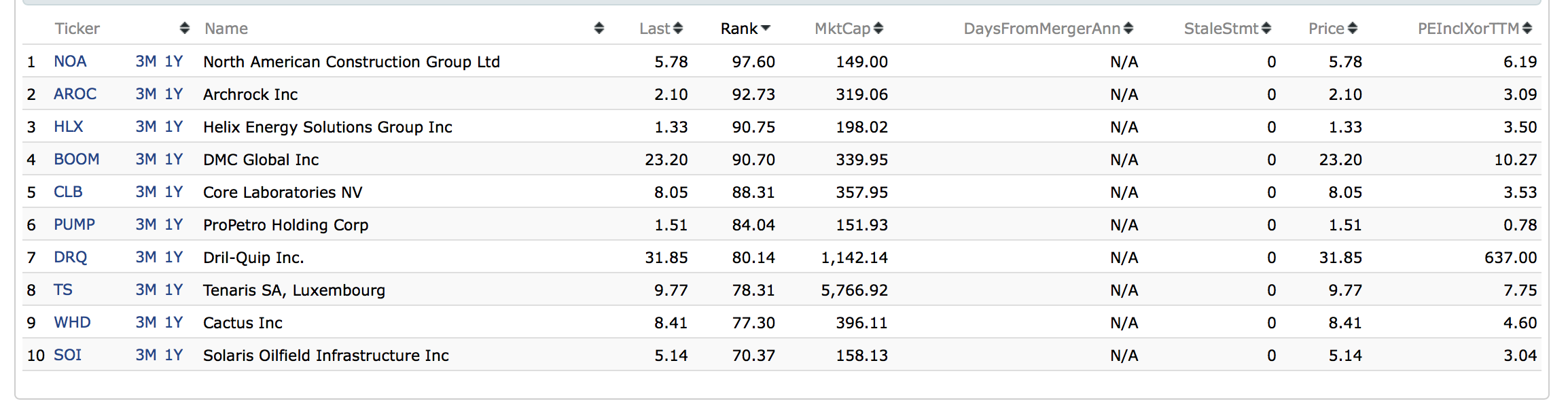Sort by DaysFromMergerAnn arrows icon

click(x=1128, y=29)
